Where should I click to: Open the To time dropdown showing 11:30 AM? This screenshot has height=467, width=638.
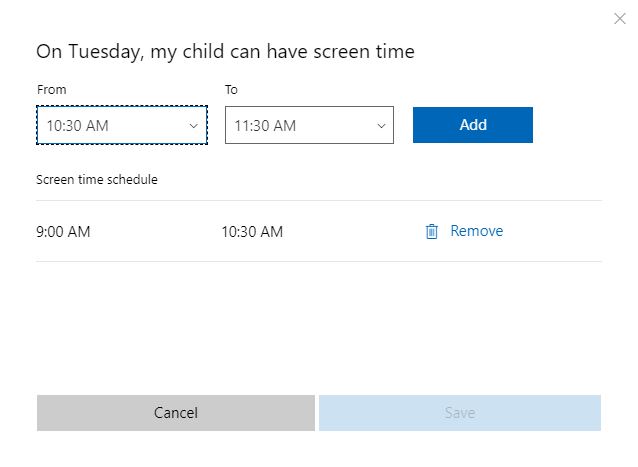pos(309,125)
